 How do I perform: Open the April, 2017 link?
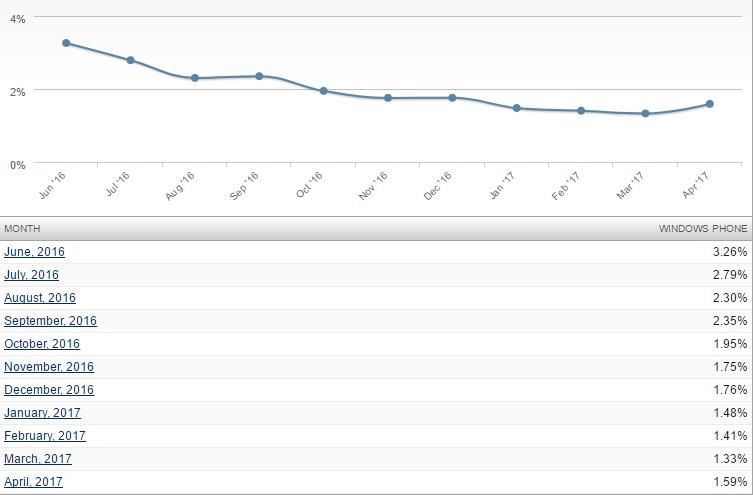tap(33, 482)
